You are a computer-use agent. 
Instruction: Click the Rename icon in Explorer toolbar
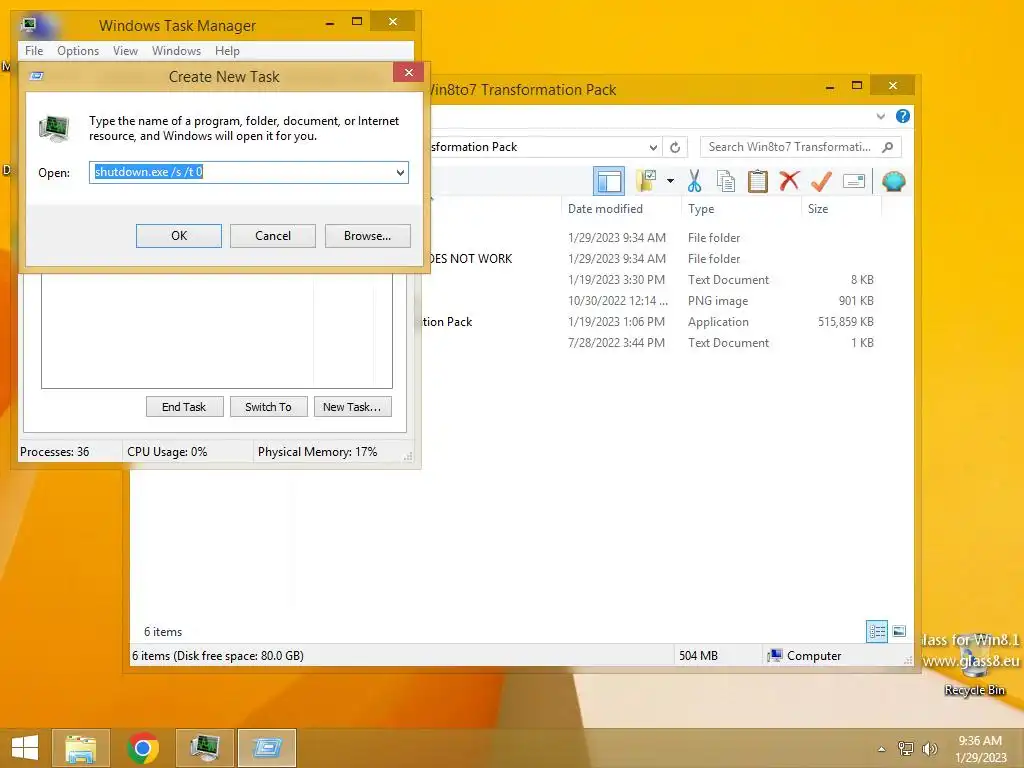[854, 181]
